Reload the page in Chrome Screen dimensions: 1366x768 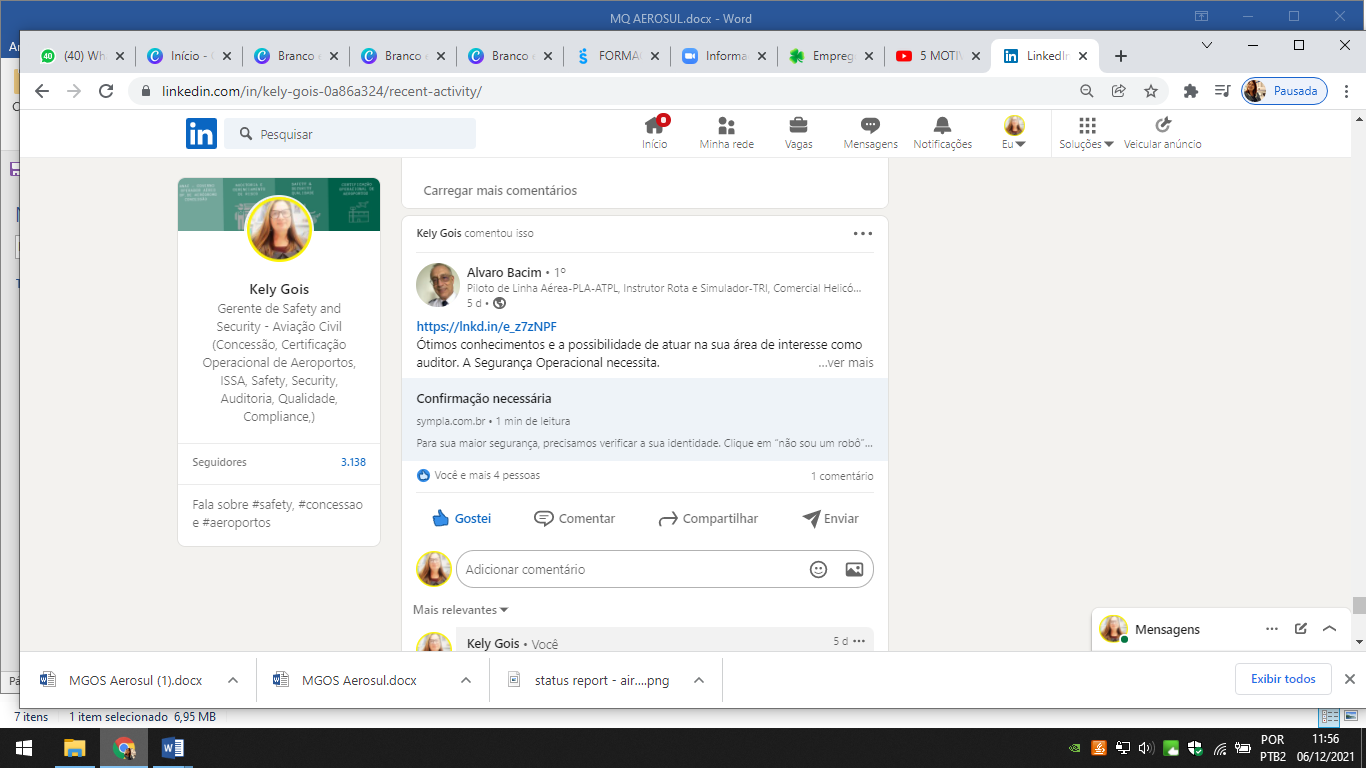coord(106,91)
